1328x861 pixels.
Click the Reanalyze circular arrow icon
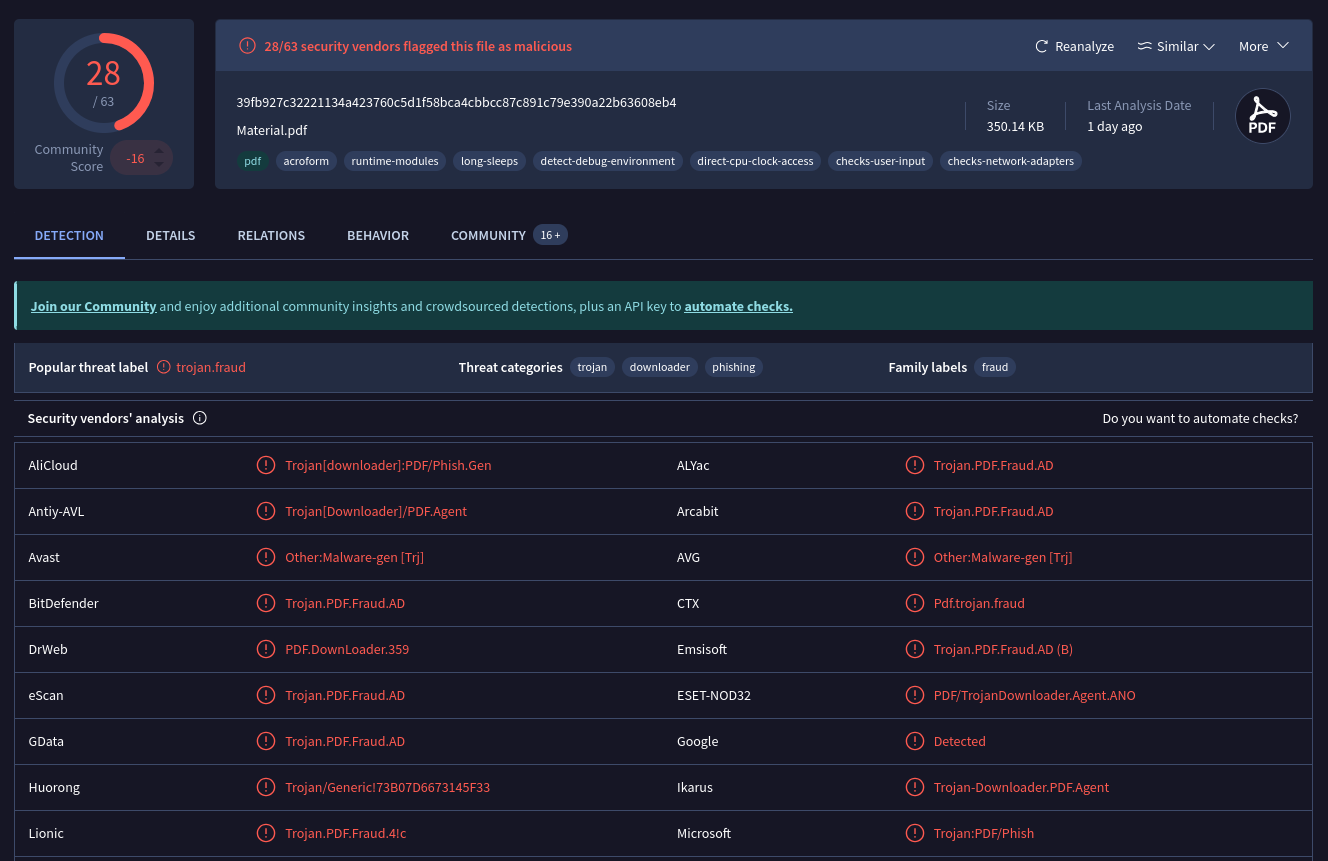1041,46
